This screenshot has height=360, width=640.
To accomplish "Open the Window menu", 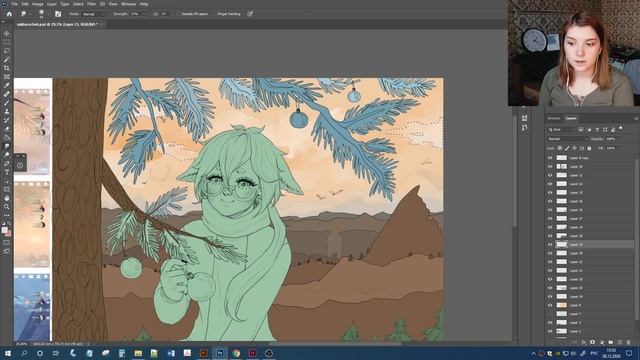I will click(x=128, y=4).
